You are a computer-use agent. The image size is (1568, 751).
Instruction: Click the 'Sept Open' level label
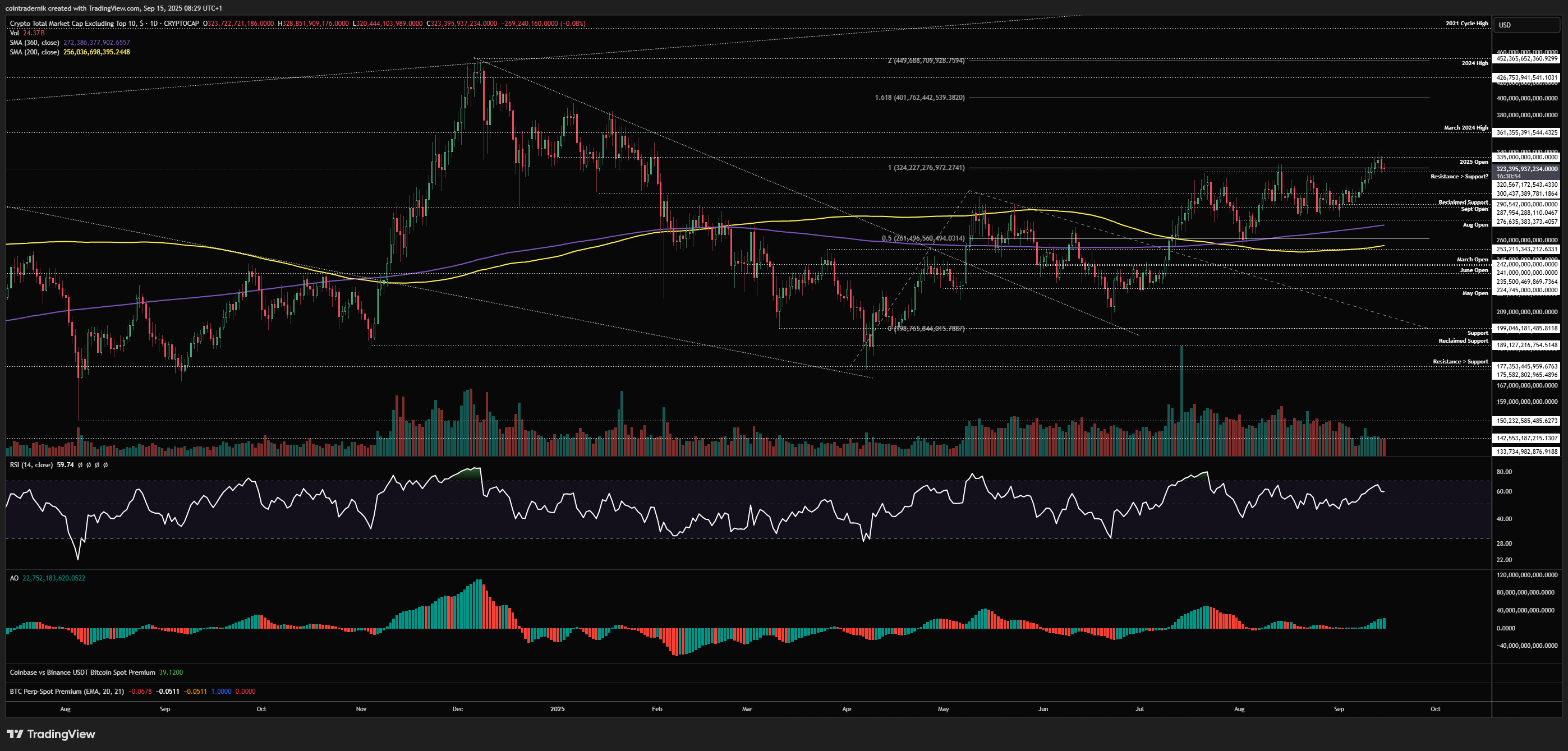1474,209
